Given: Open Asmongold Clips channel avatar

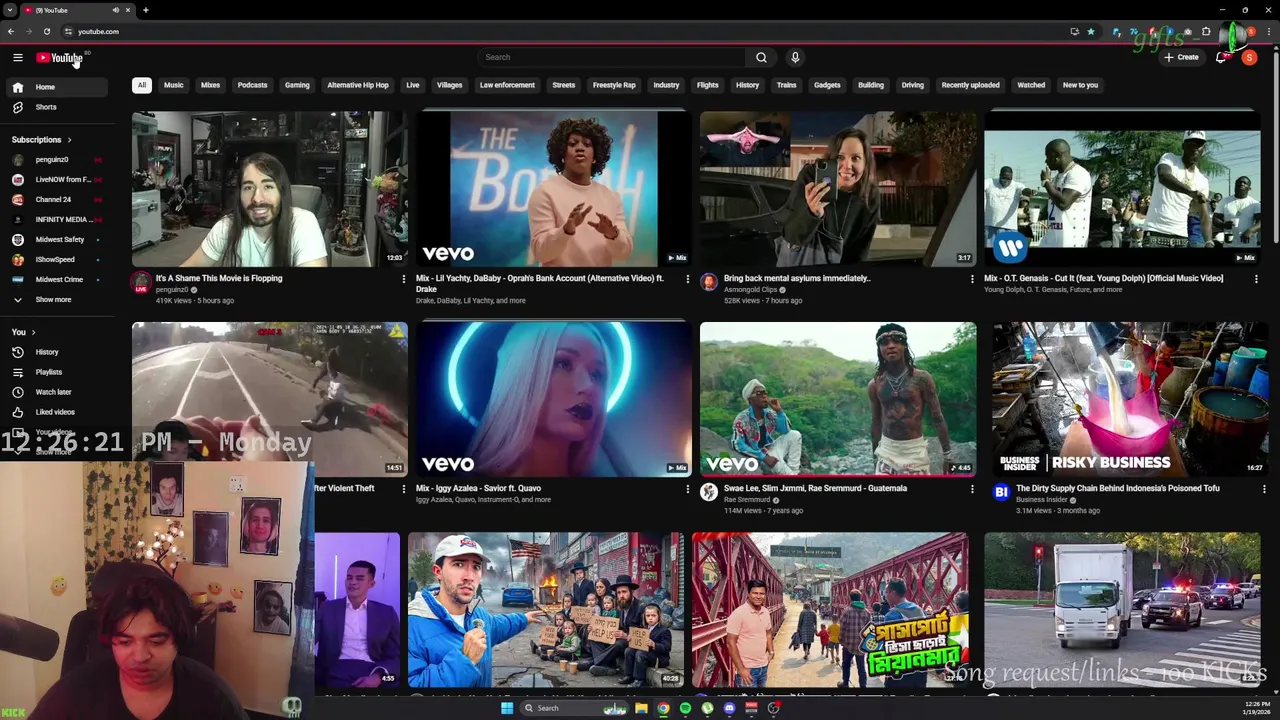Looking at the screenshot, I should 709,283.
